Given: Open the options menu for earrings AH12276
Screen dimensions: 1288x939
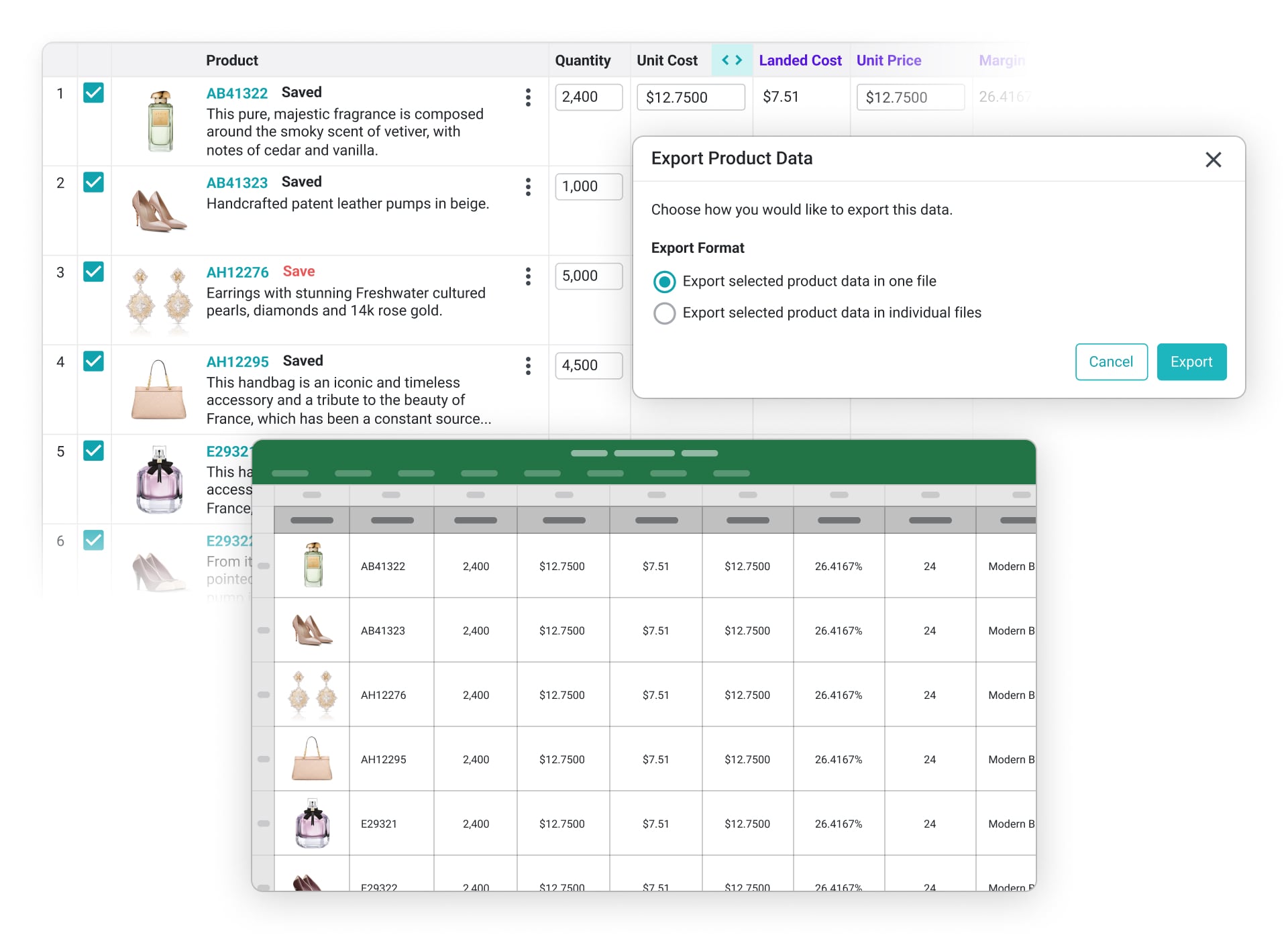Looking at the screenshot, I should [528, 276].
